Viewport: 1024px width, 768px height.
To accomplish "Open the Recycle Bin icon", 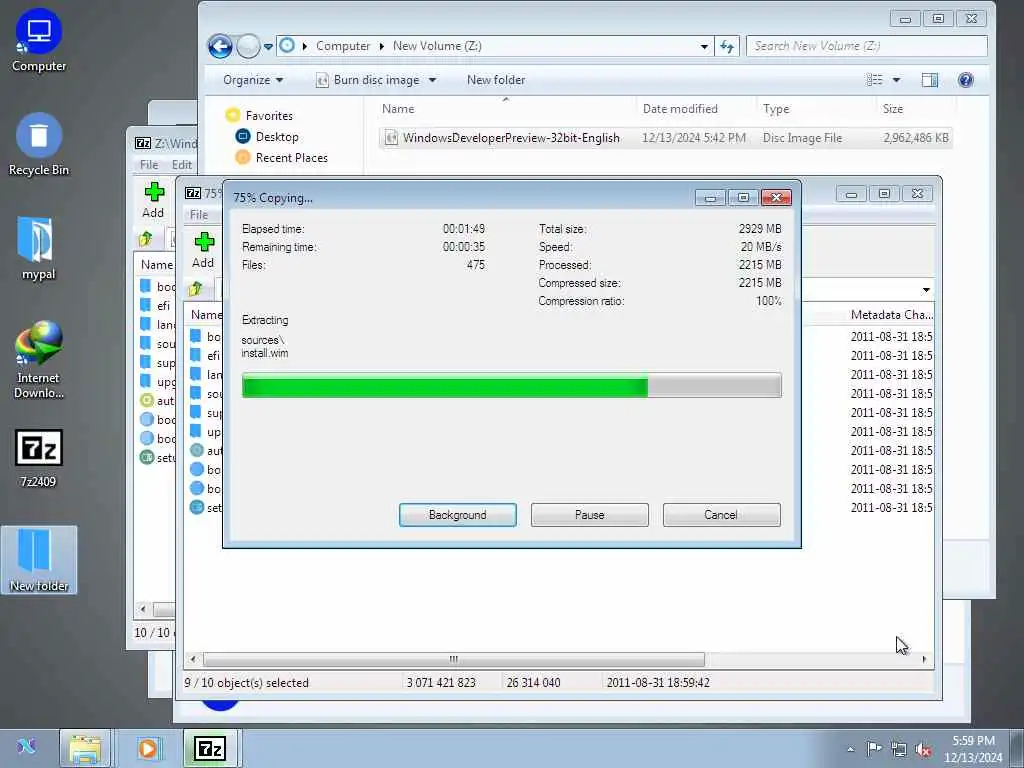I will pyautogui.click(x=39, y=145).
